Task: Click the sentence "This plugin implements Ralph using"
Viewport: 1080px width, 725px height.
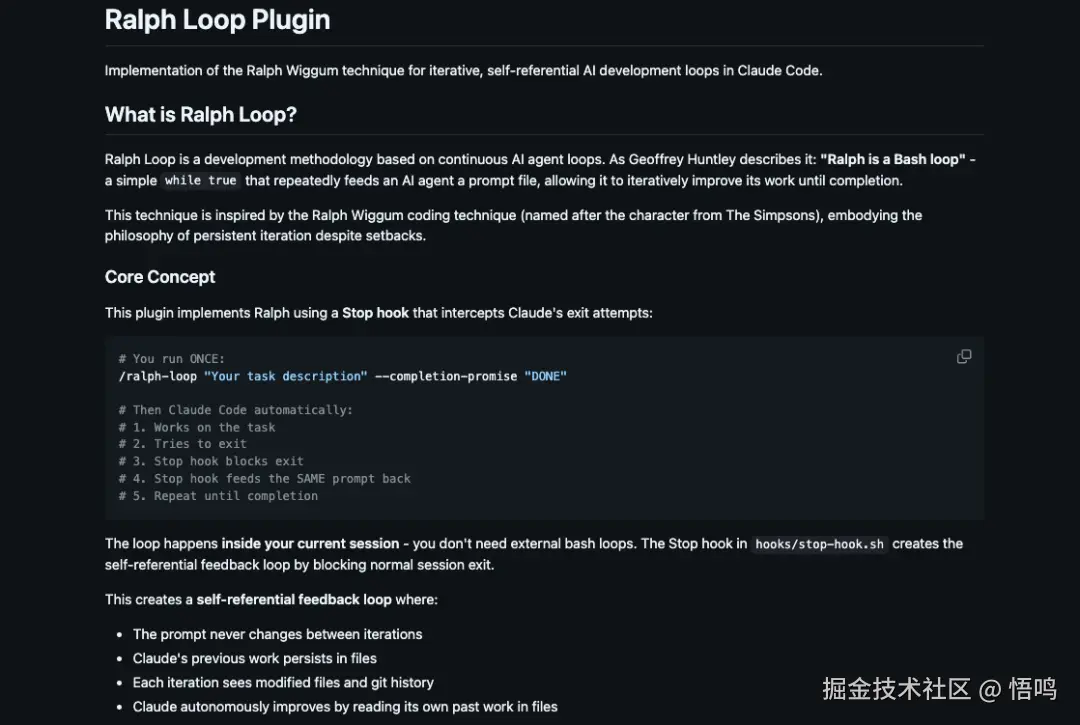Action: 379,313
